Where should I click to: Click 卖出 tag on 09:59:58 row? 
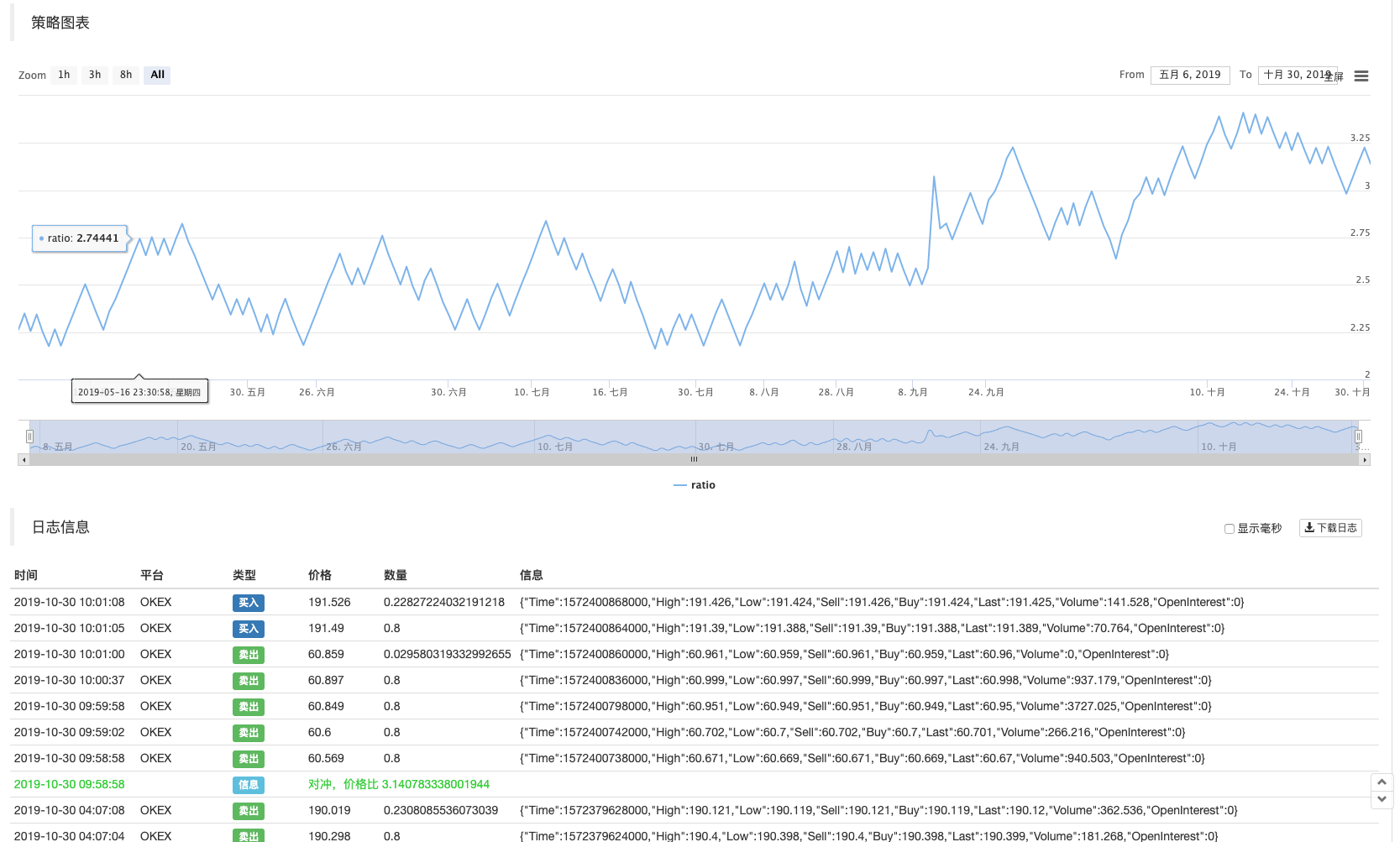249,707
